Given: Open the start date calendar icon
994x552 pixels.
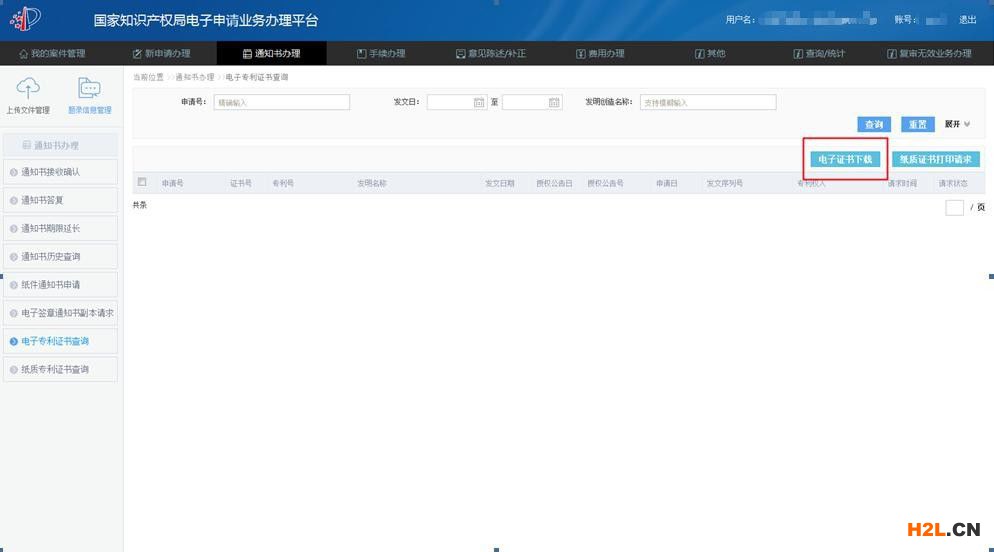Looking at the screenshot, I should (x=479, y=102).
